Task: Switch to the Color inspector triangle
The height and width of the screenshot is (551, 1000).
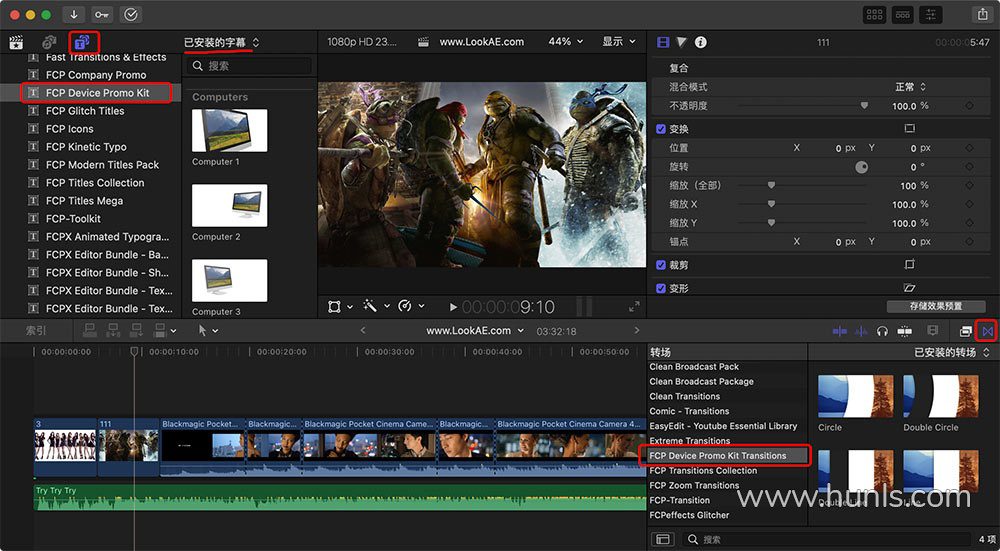Action: [x=682, y=42]
